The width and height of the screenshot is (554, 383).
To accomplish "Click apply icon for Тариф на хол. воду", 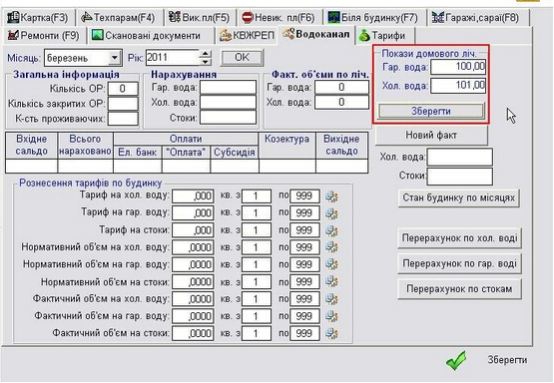I will click(x=331, y=196).
